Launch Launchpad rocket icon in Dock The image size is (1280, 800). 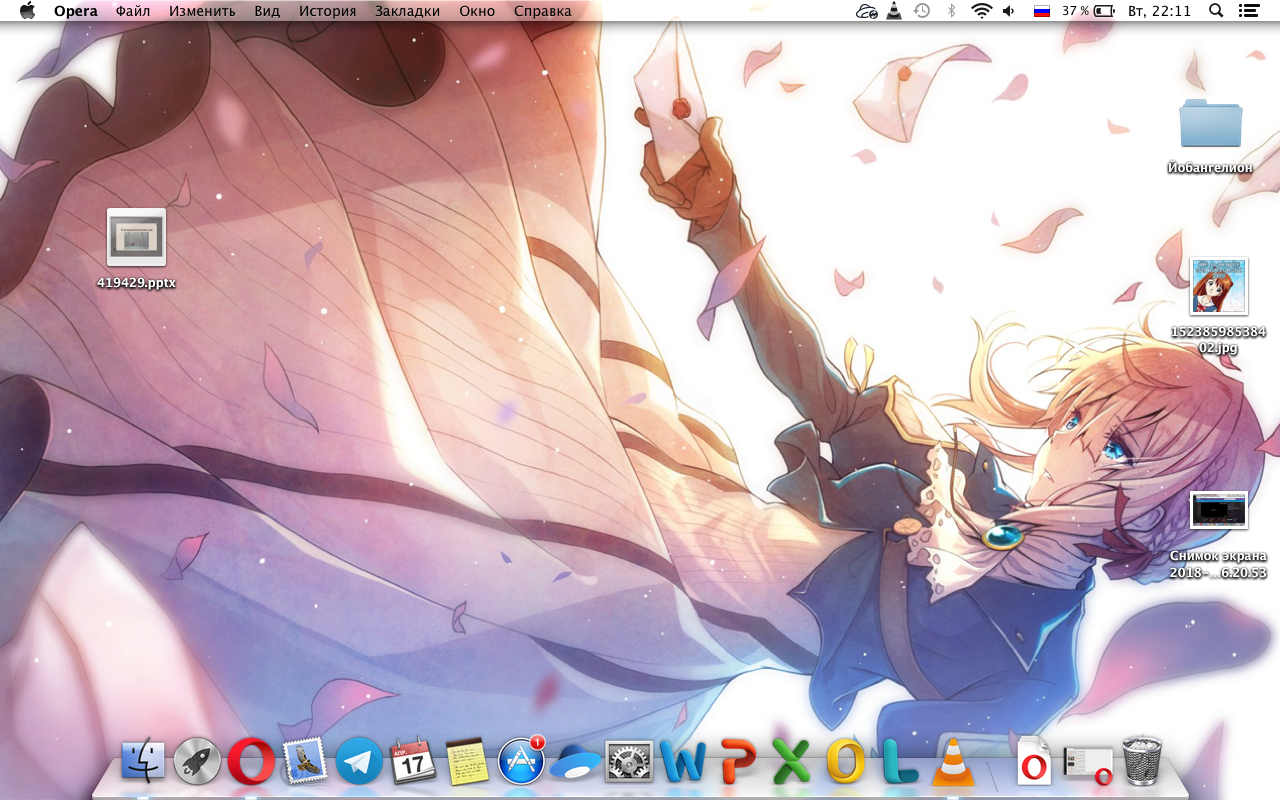coord(197,763)
